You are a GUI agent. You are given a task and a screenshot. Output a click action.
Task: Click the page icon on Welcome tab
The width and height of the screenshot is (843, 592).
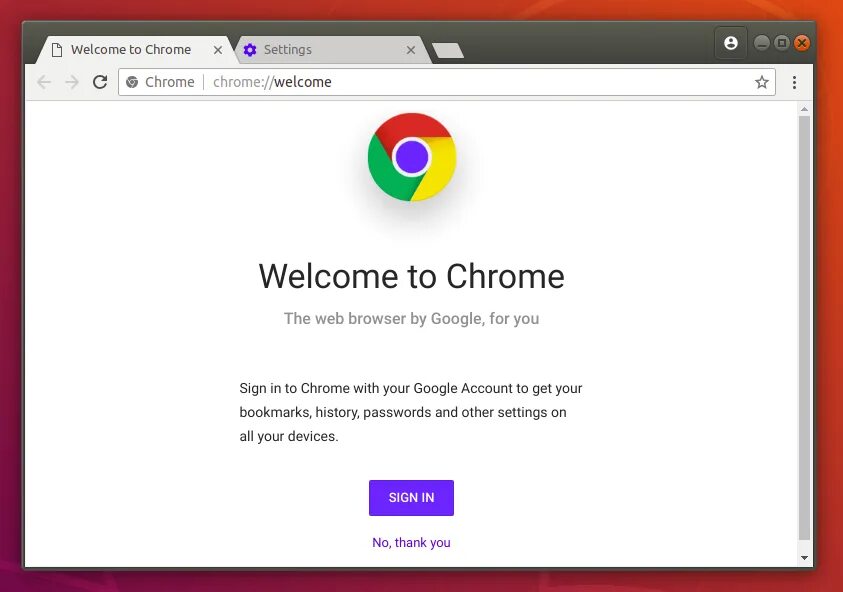tap(56, 50)
